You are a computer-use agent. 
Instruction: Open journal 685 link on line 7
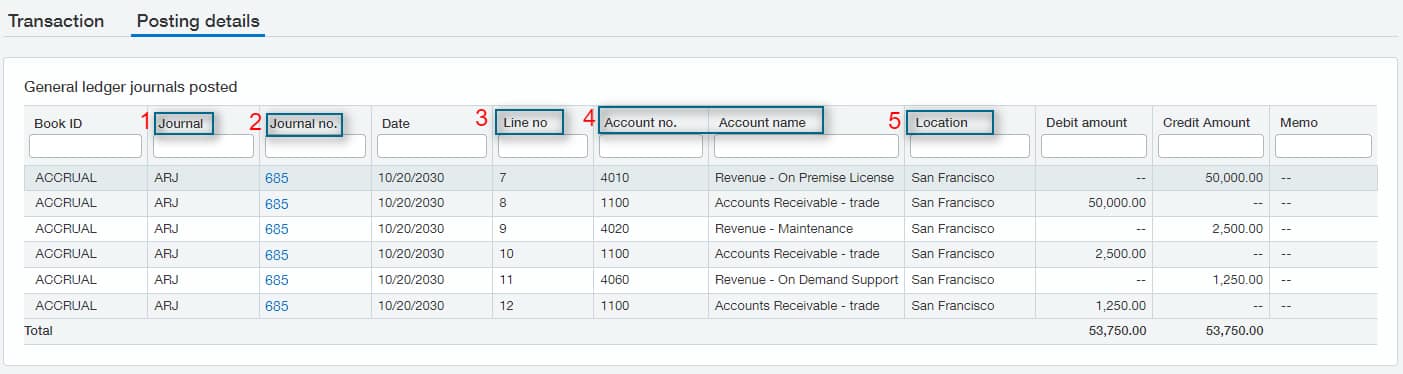(276, 178)
